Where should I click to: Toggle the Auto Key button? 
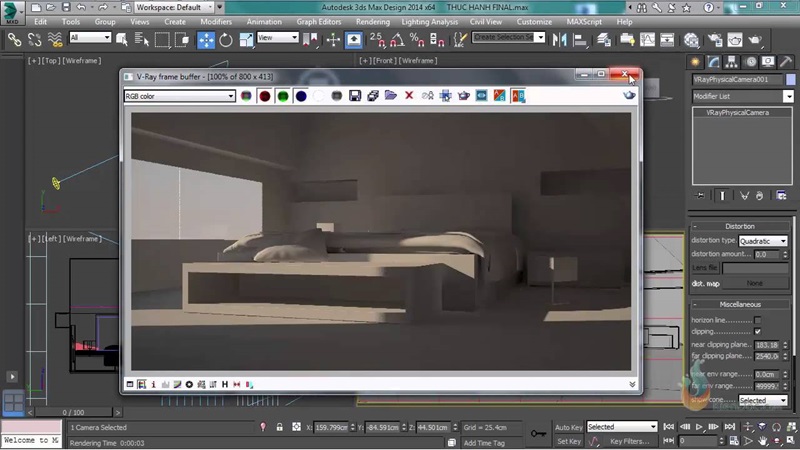[568, 427]
